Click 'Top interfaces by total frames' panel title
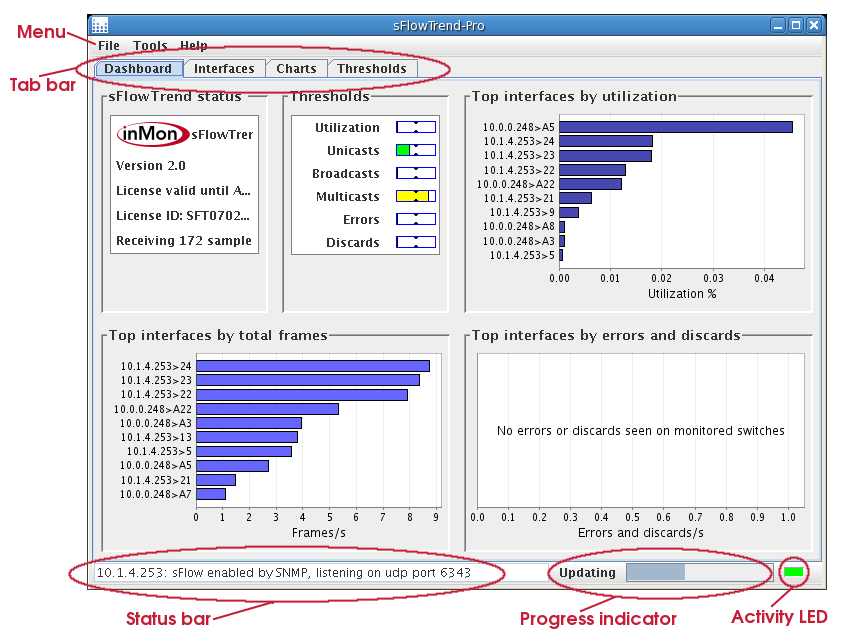This screenshot has height=641, width=842. (218, 335)
